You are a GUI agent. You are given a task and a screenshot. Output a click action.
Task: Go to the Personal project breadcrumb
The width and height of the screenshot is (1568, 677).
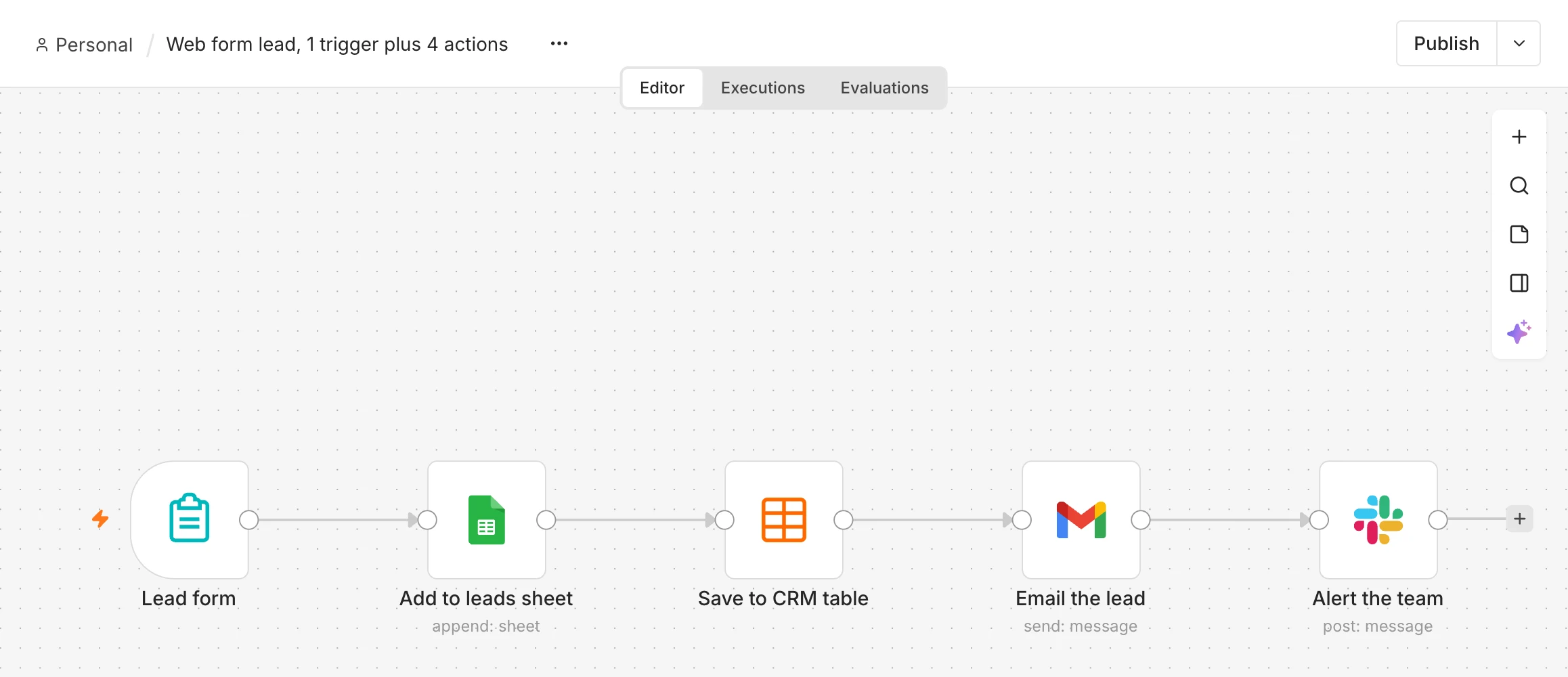(x=94, y=45)
